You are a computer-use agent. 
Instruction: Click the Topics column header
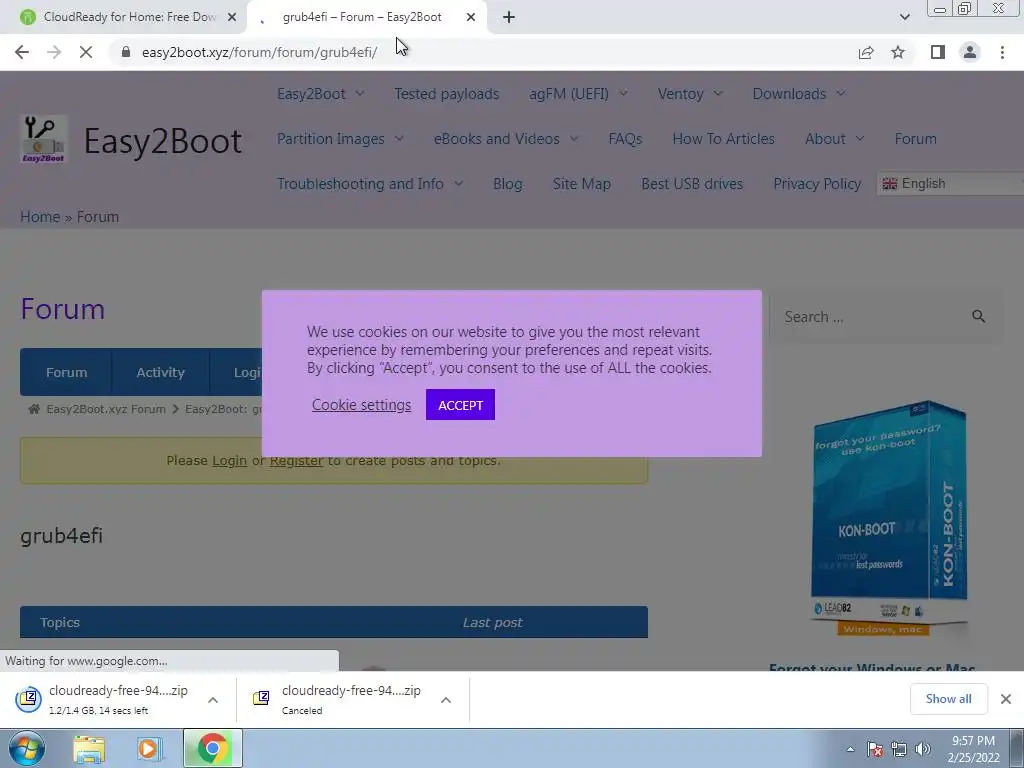(x=59, y=622)
